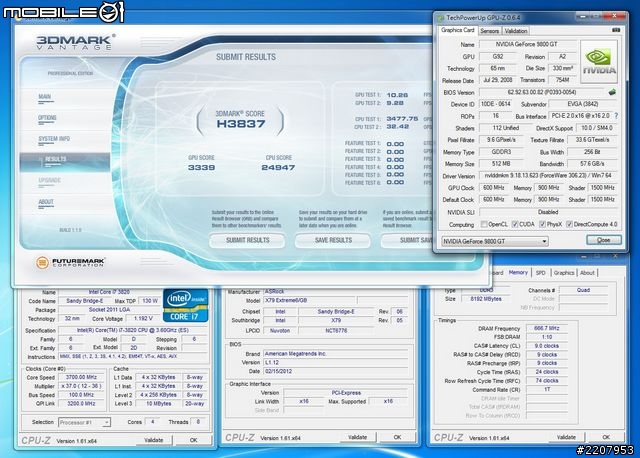Image resolution: width=640 pixels, height=458 pixels.
Task: Click the memory Size value 8192 MBytes
Action: [486, 299]
